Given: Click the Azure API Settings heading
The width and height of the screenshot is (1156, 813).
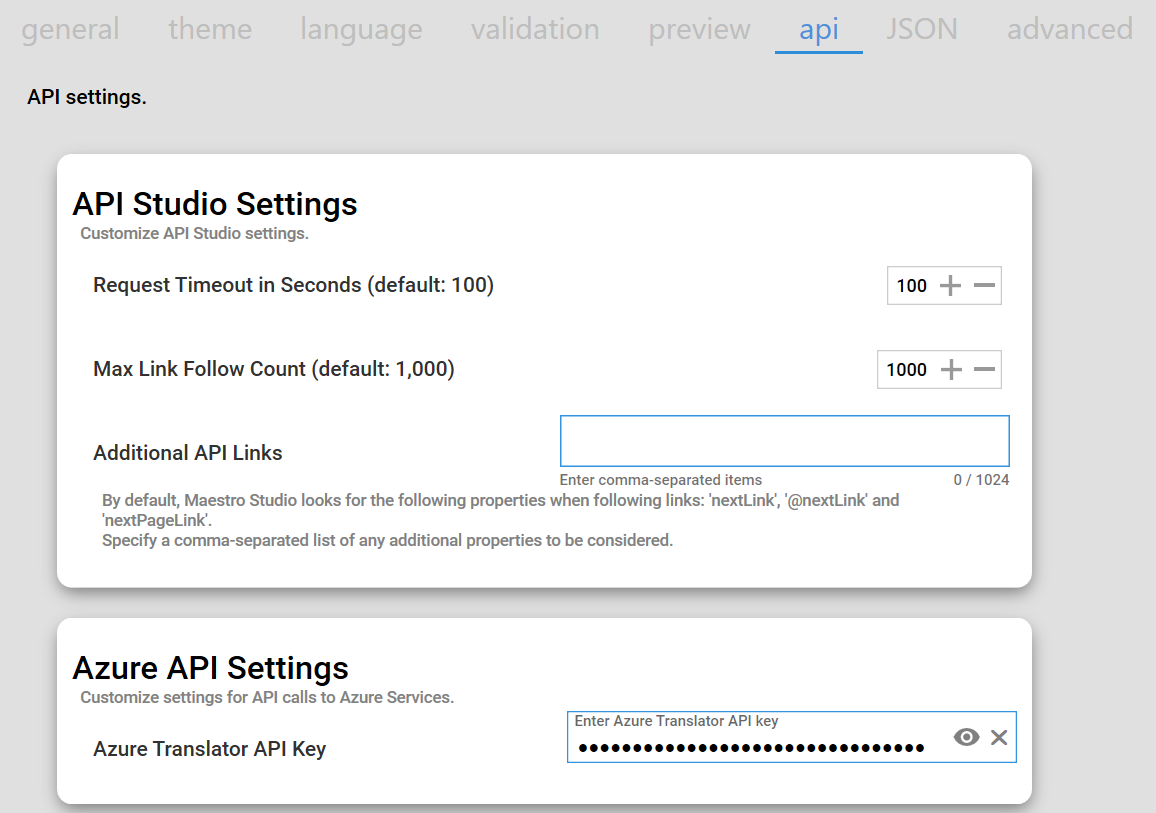Looking at the screenshot, I should point(211,668).
